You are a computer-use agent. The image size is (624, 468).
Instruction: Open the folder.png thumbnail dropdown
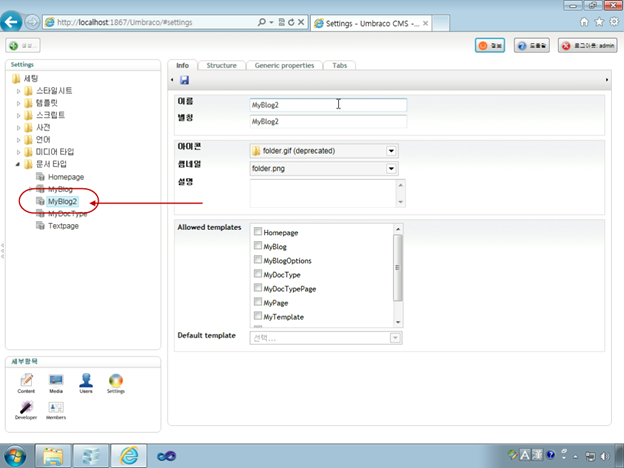click(391, 168)
